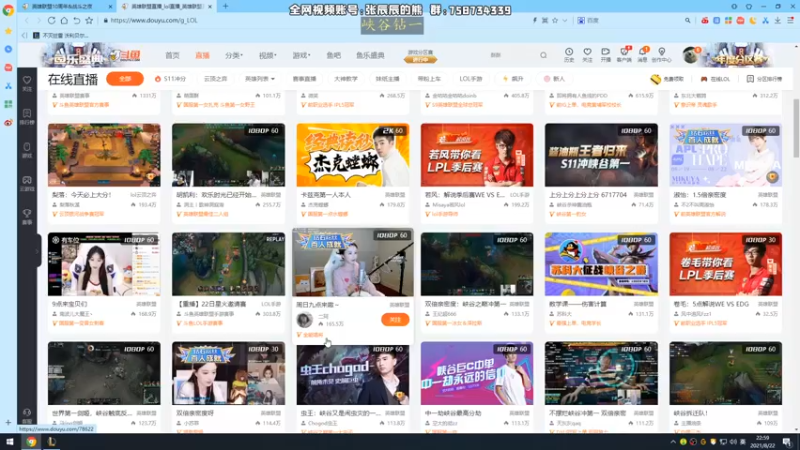Open 云游戏 gamepad icon in the left sidebar
Screen dimensions: 800x450
pos(27,184)
